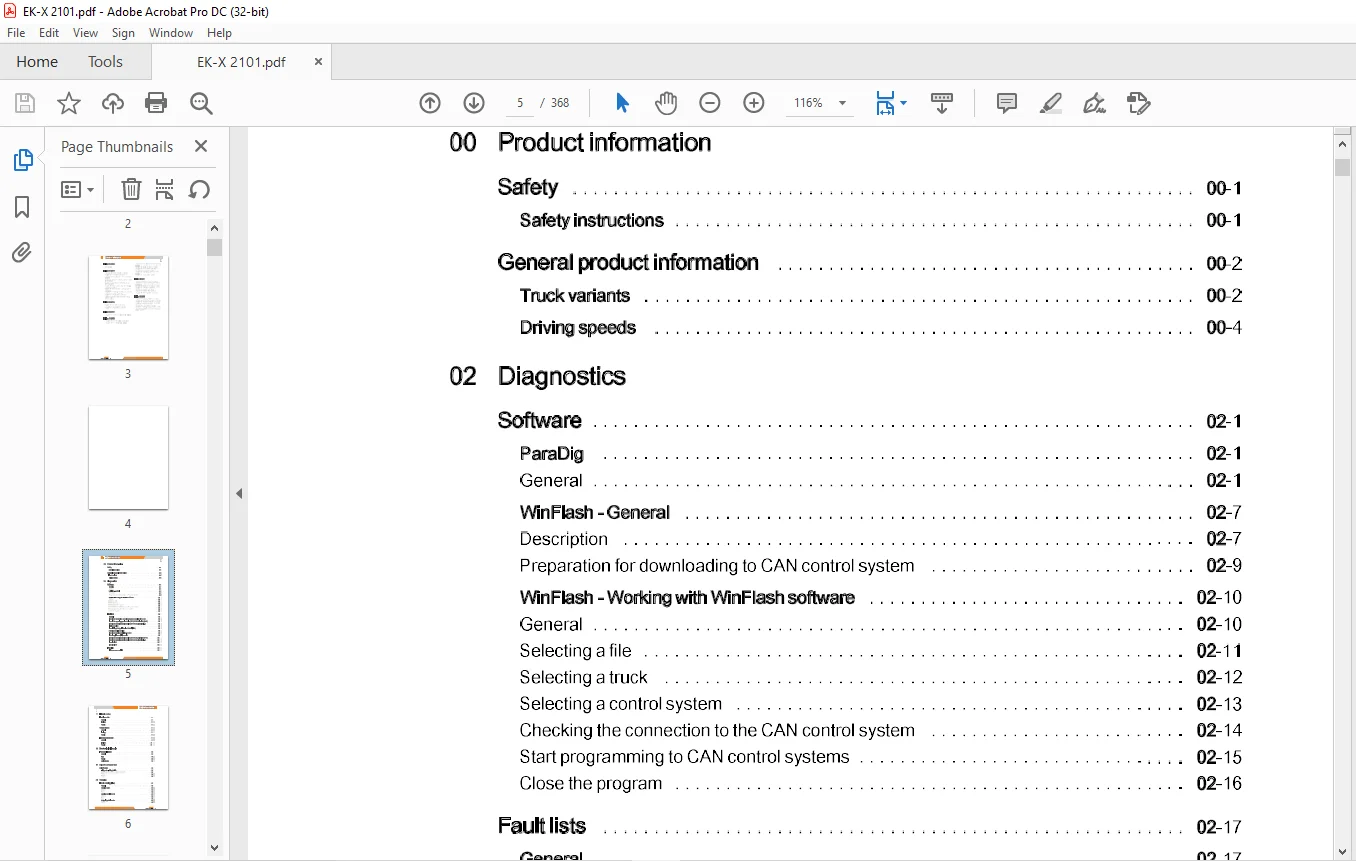
Task: Click the Safety instructions contents entry
Action: [x=592, y=220]
